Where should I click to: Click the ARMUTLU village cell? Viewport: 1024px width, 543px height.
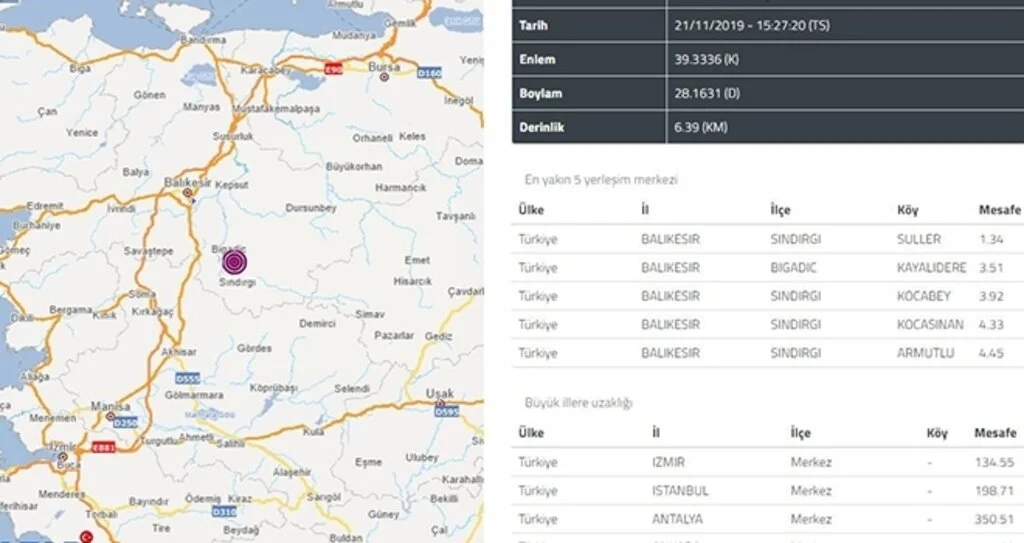pos(925,353)
